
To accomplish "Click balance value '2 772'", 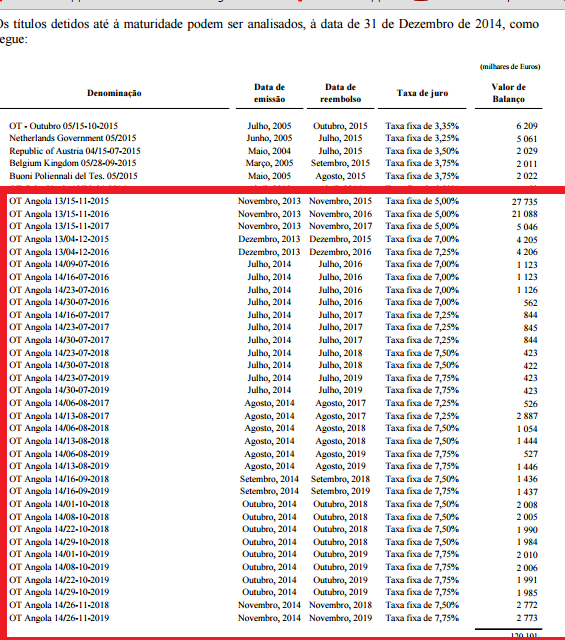I will [x=527, y=605].
